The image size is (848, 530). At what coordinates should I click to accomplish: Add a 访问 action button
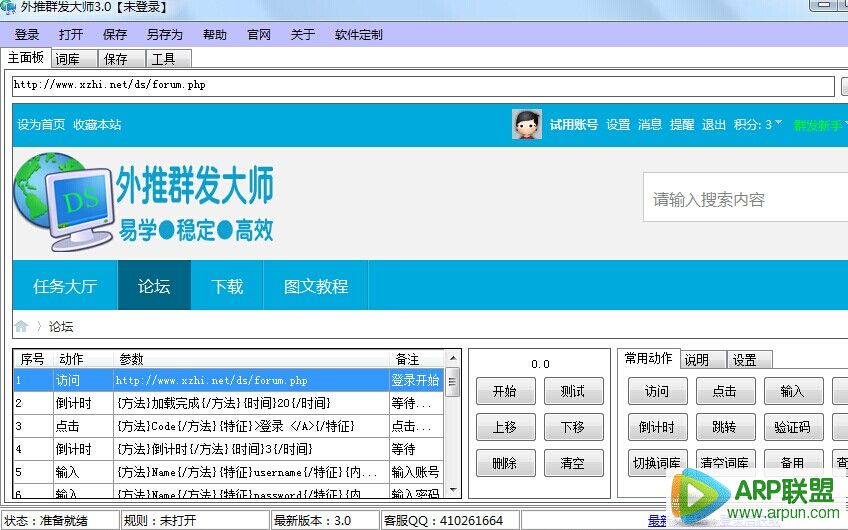(x=657, y=391)
